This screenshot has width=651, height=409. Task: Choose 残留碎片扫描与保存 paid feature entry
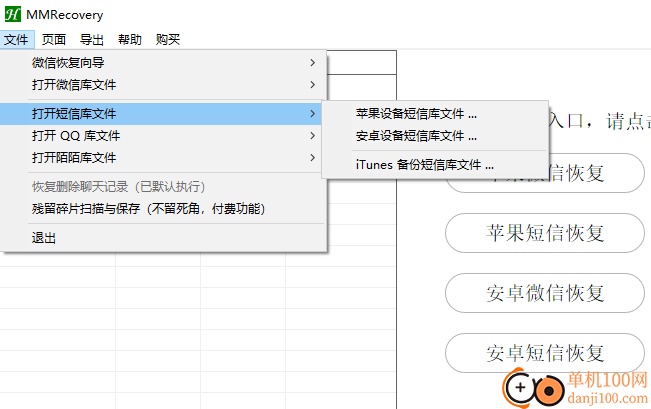[x=163, y=208]
